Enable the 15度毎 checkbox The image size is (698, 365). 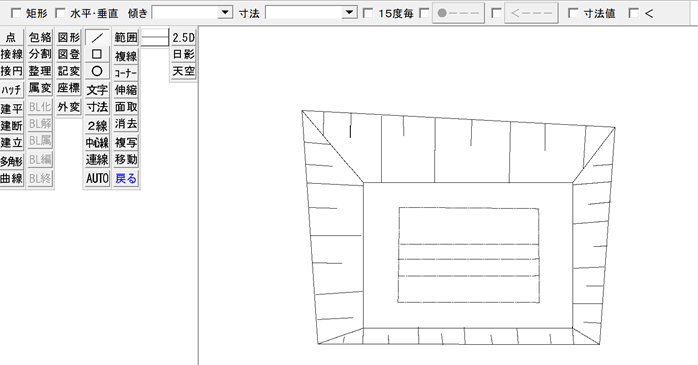click(368, 13)
